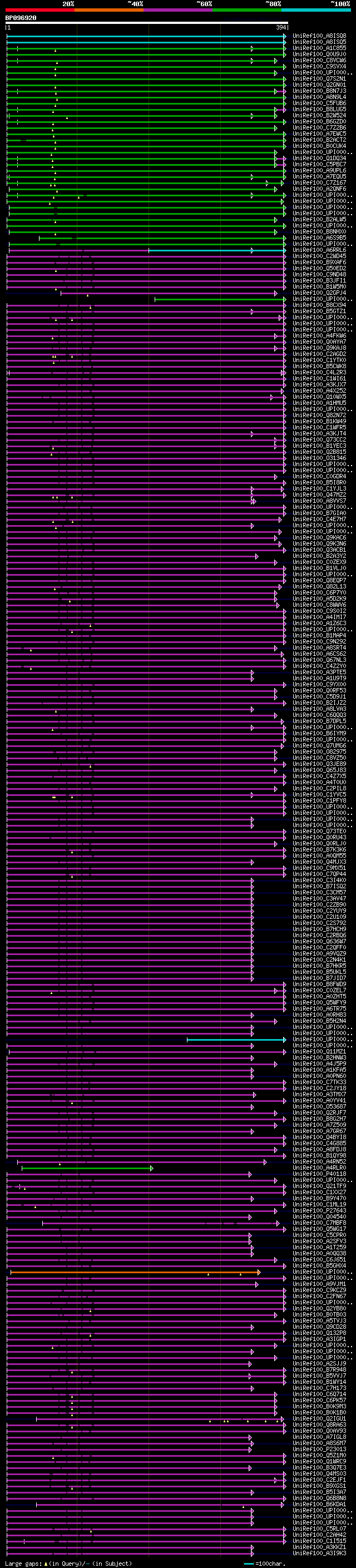Click the green ~80% identity legend segment
Screen dimensions: 356x1568
(x=247, y=10)
